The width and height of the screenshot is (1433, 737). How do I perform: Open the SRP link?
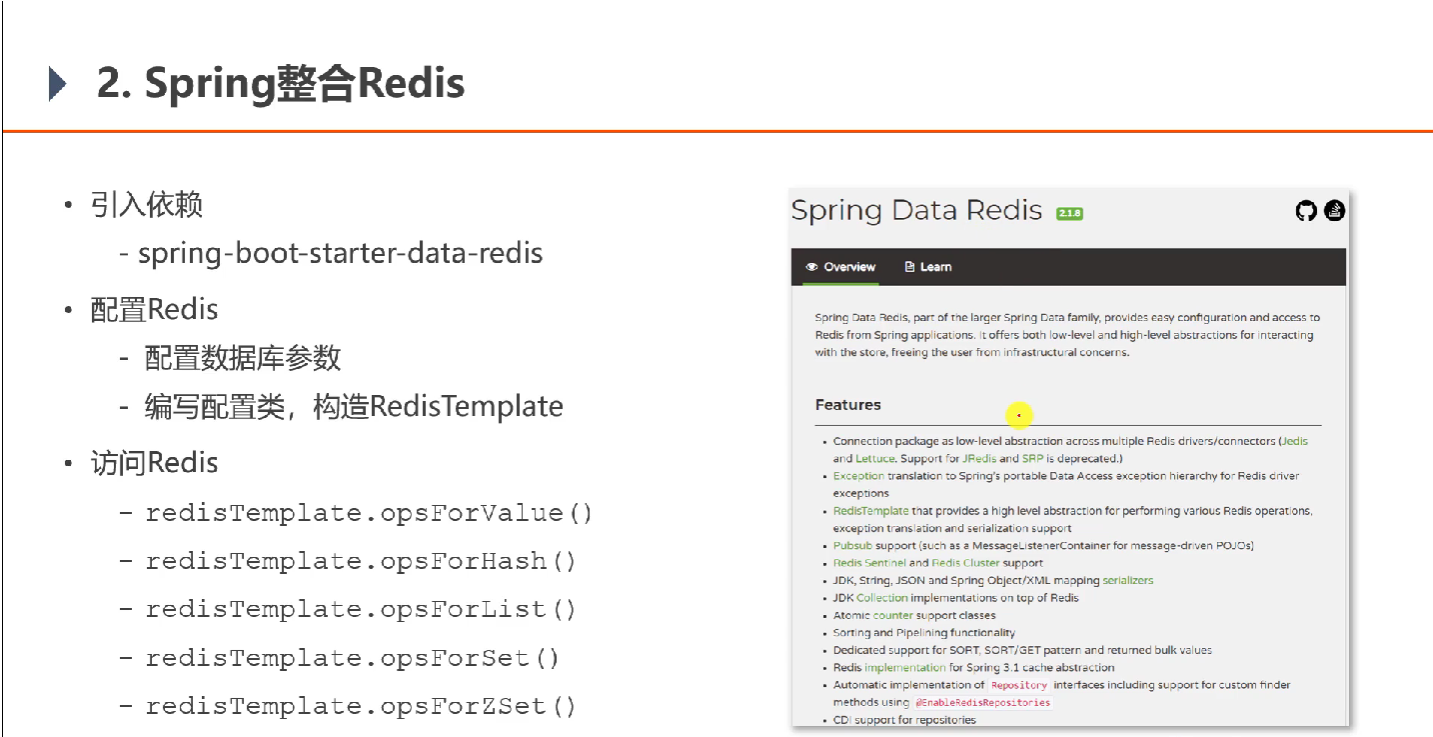(1033, 458)
